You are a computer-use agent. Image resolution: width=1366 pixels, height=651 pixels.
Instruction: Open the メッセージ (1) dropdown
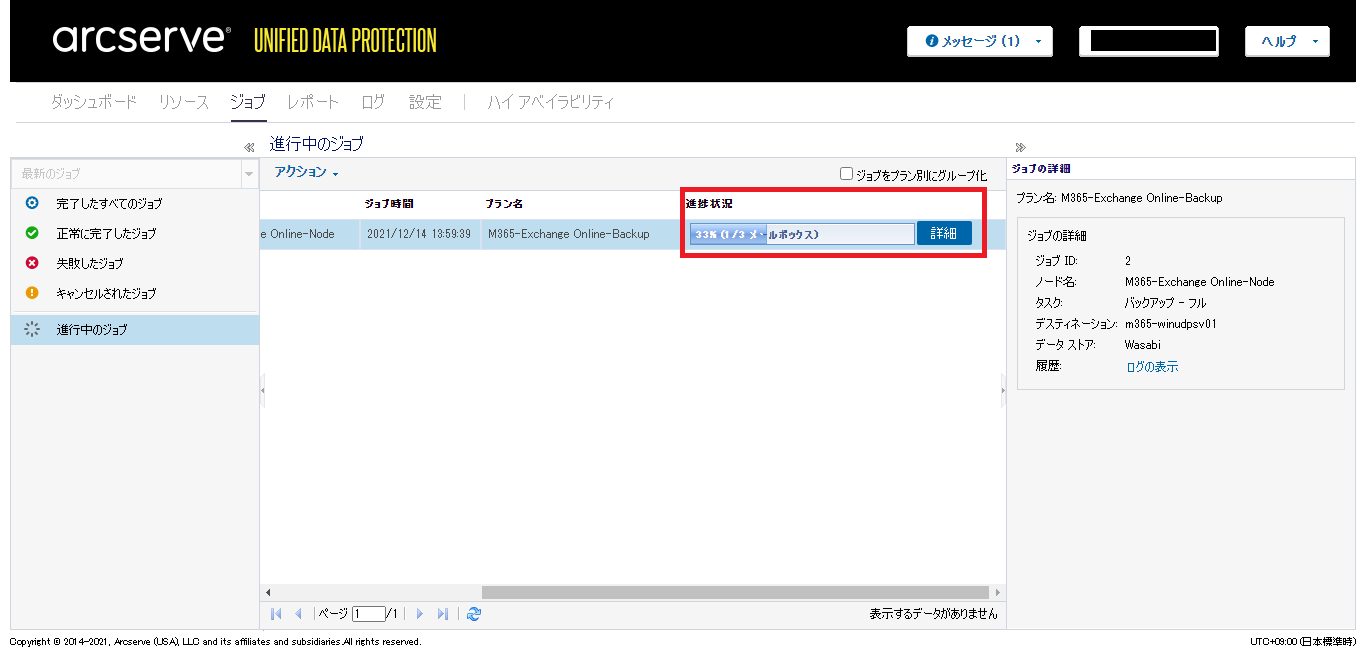coord(981,41)
